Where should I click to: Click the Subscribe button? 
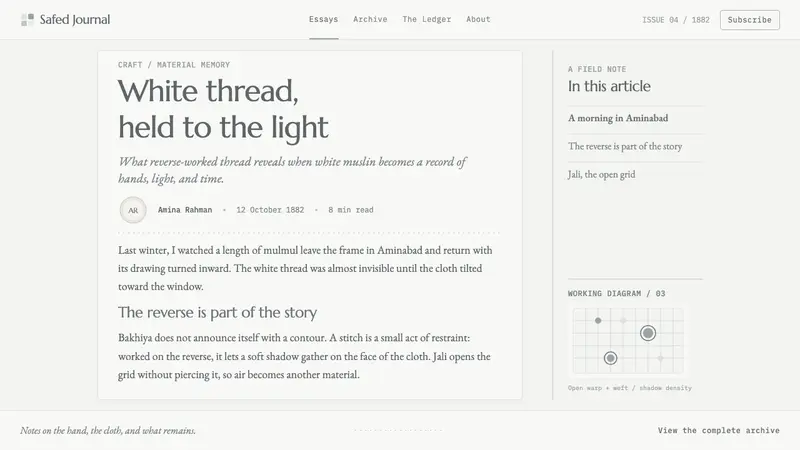[x=749, y=20]
